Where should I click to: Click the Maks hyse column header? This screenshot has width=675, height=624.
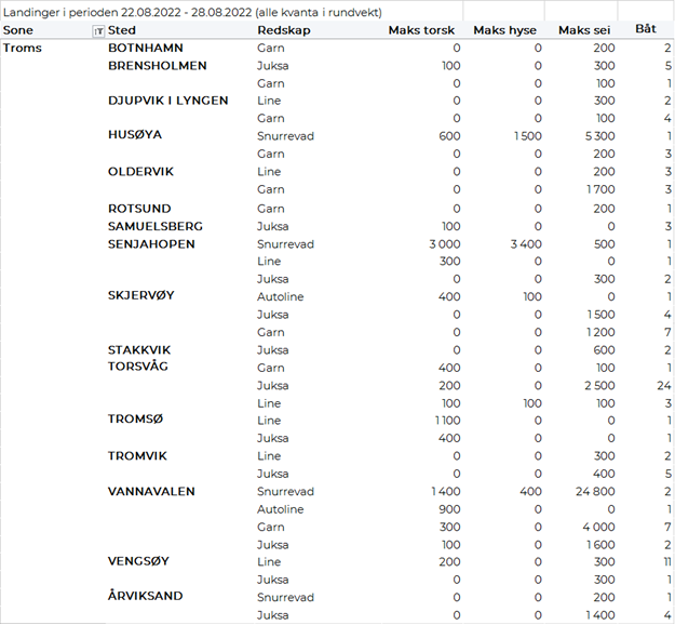[504, 30]
